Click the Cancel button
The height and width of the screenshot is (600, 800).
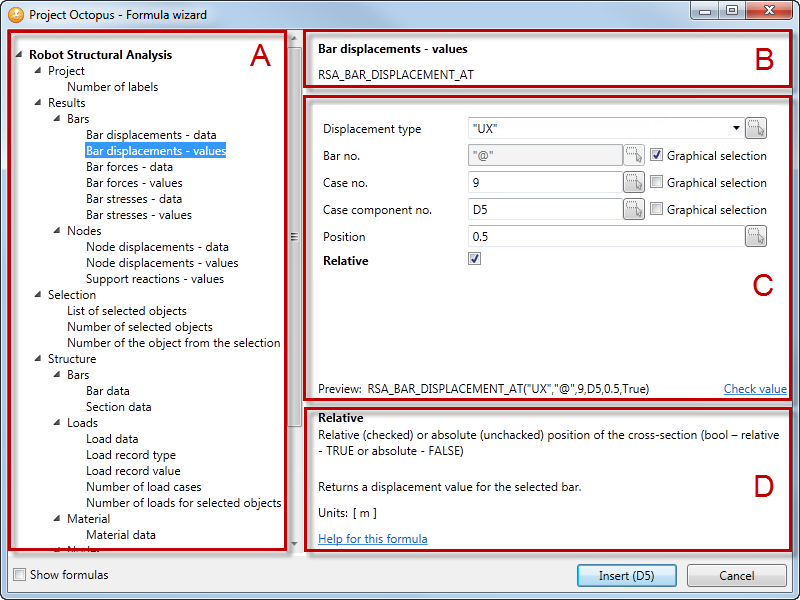[736, 576]
